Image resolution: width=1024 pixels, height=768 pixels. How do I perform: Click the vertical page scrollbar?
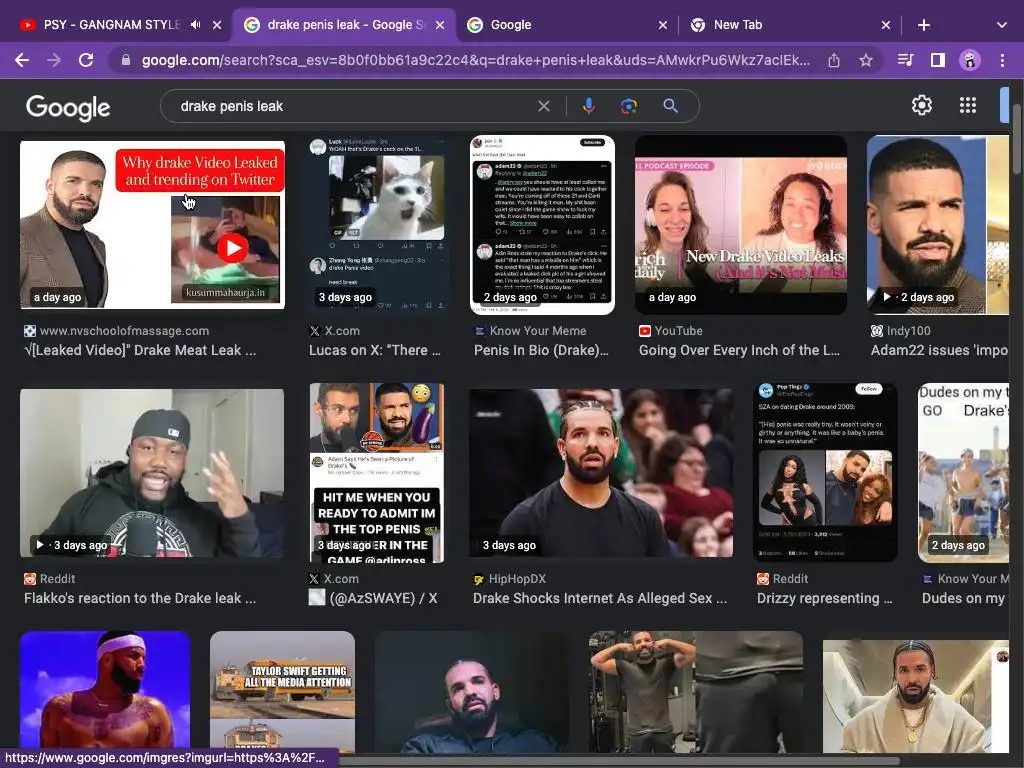tap(1017, 140)
